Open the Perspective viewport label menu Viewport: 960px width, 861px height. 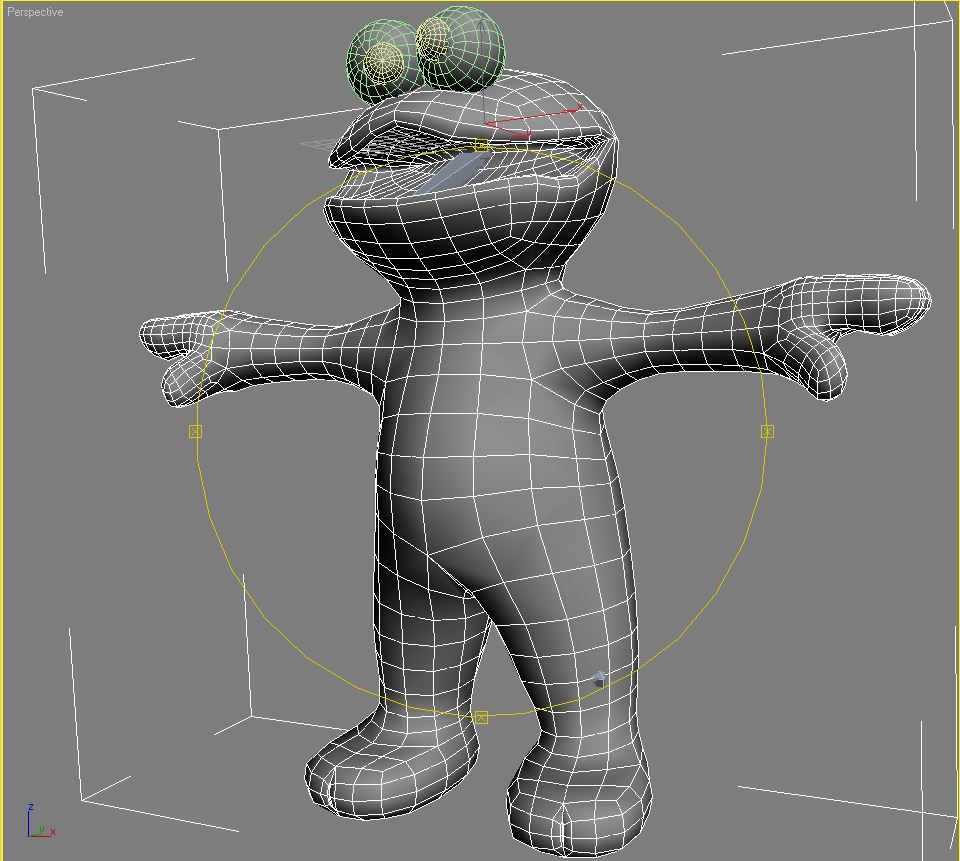[x=35, y=12]
